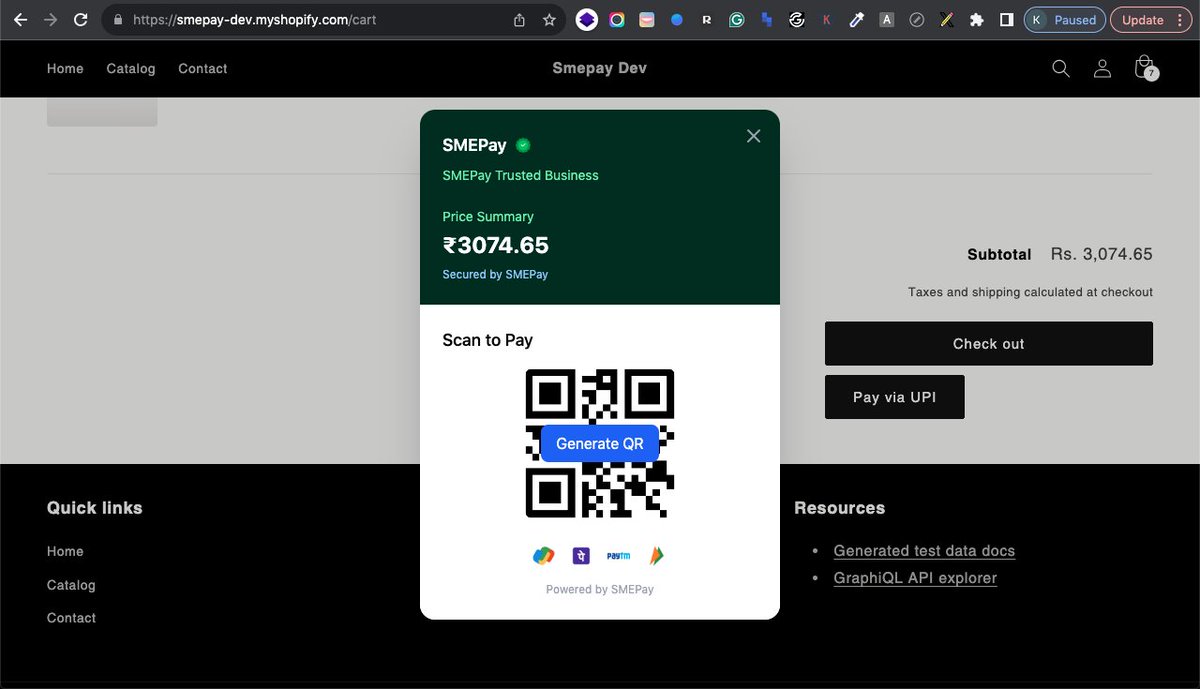The image size is (1200, 689).
Task: Open the Contact menu item in header
Action: click(x=203, y=68)
